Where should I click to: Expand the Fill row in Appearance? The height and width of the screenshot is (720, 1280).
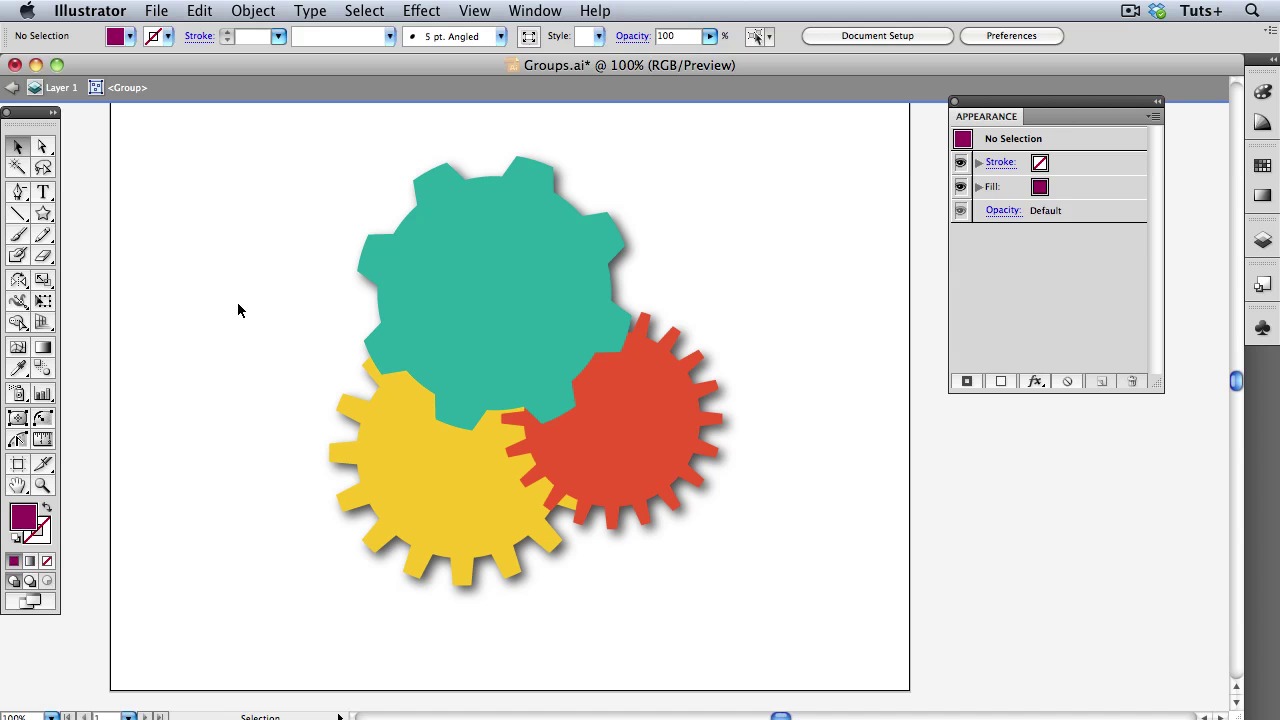(979, 187)
